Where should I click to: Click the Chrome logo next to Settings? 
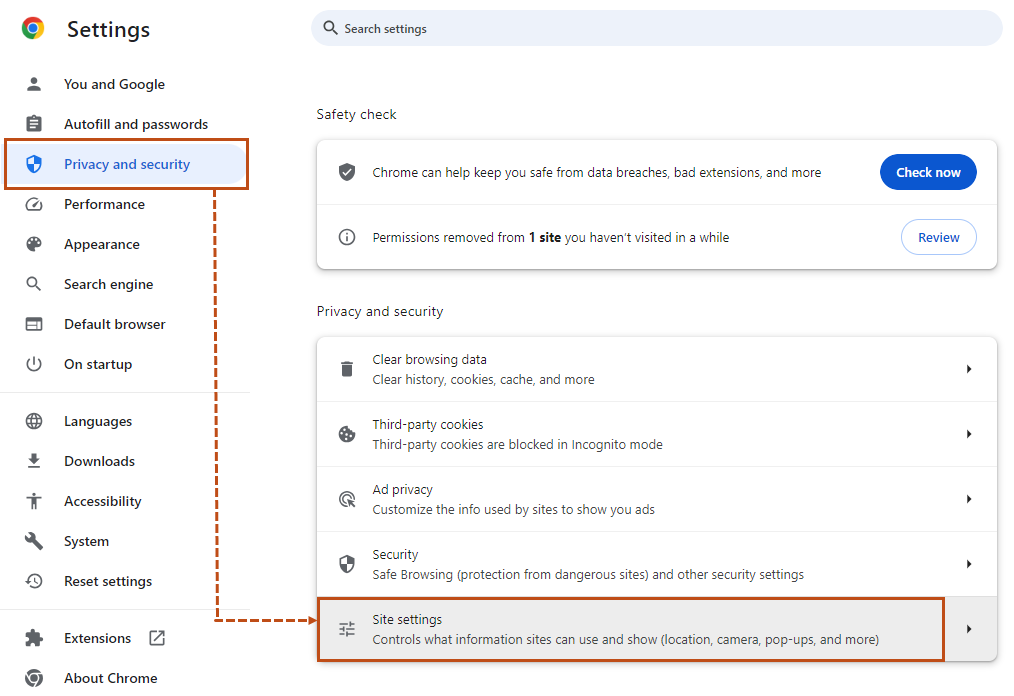pos(32,29)
